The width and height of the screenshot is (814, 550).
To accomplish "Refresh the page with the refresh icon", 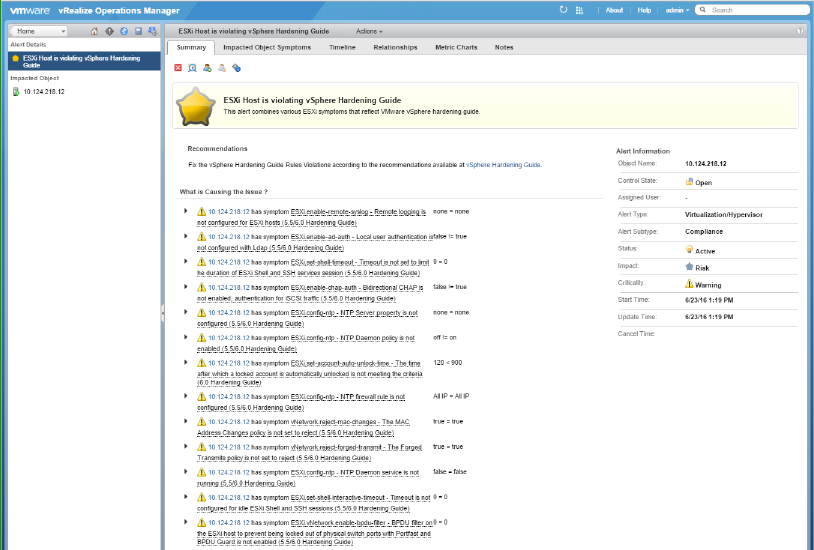I will pos(563,10).
